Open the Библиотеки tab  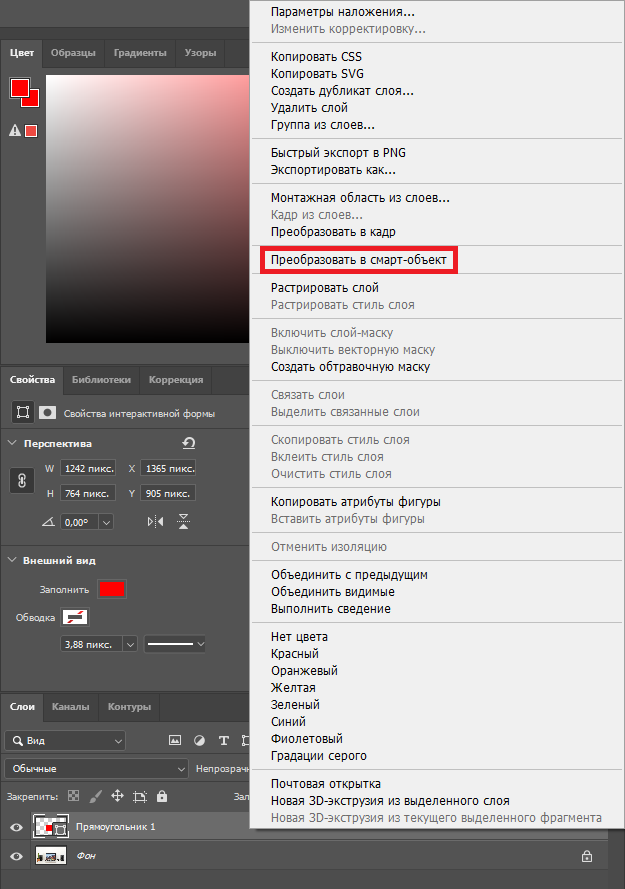(x=102, y=380)
